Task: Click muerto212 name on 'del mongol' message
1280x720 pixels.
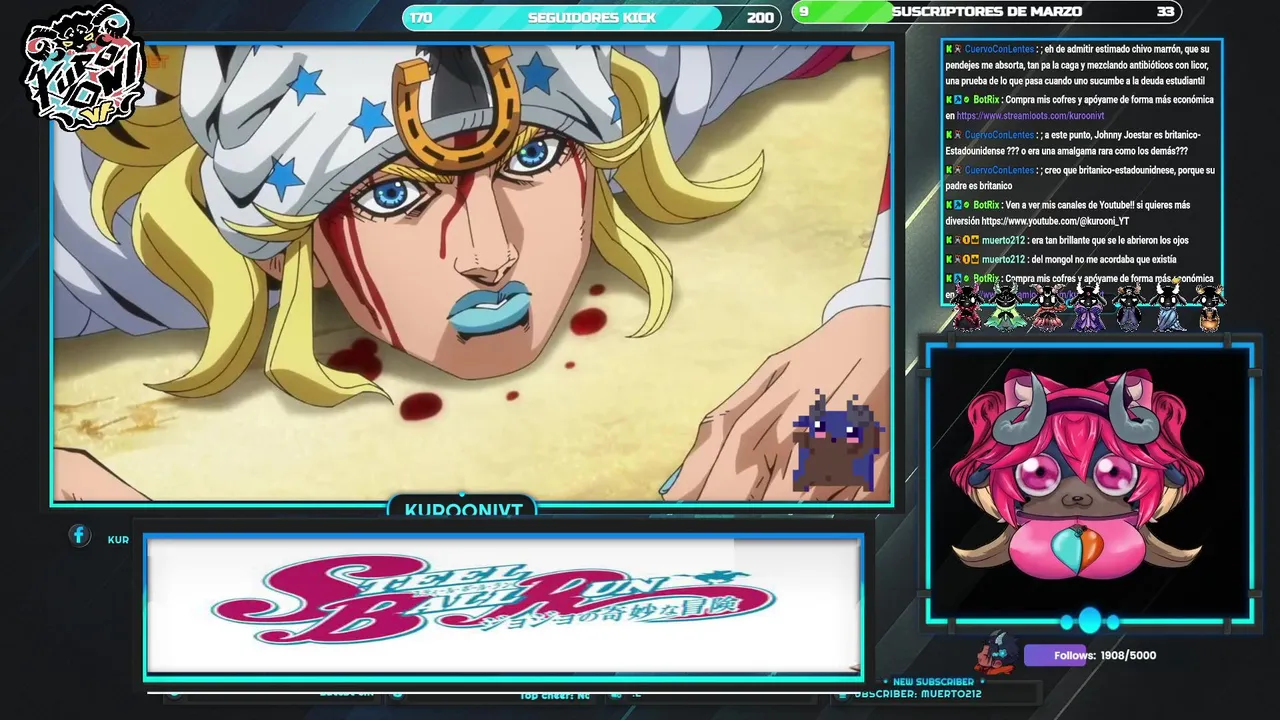Action: 1004,259
